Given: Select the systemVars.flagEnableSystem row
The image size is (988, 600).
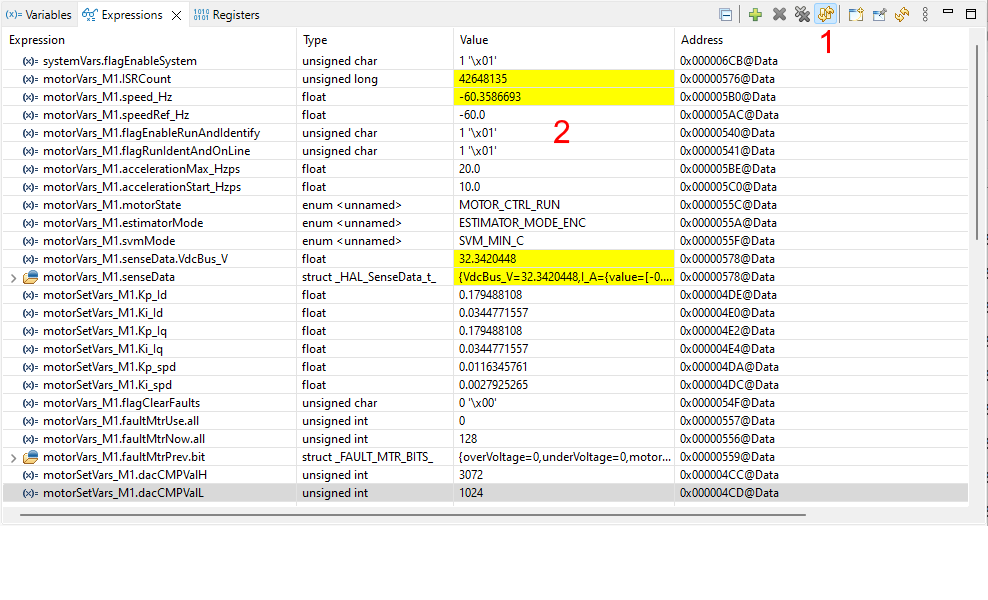Looking at the screenshot, I should click(x=120, y=61).
